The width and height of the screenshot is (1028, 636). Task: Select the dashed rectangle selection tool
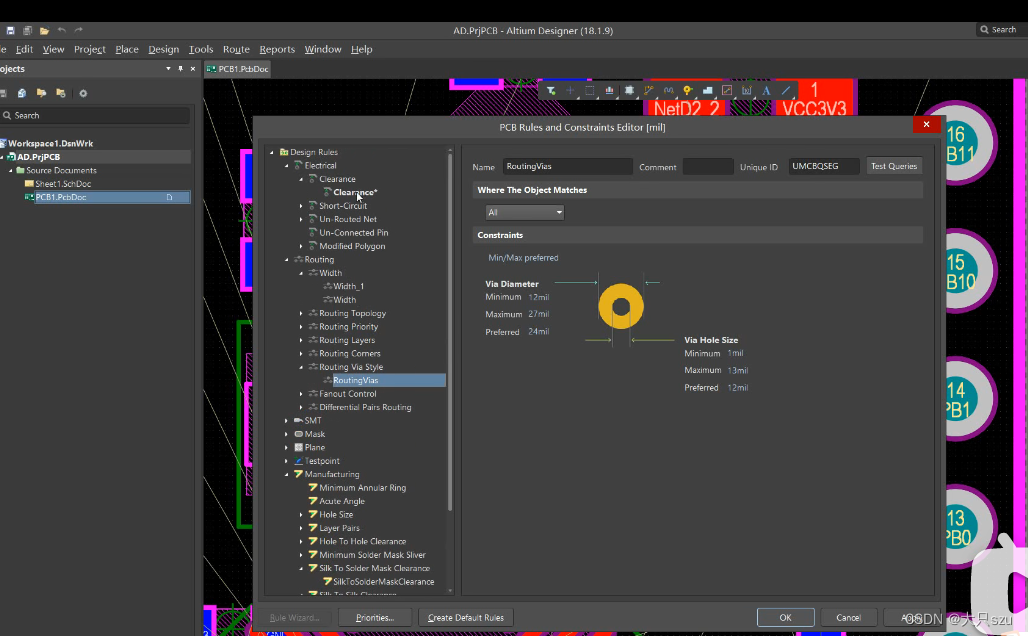pyautogui.click(x=589, y=90)
